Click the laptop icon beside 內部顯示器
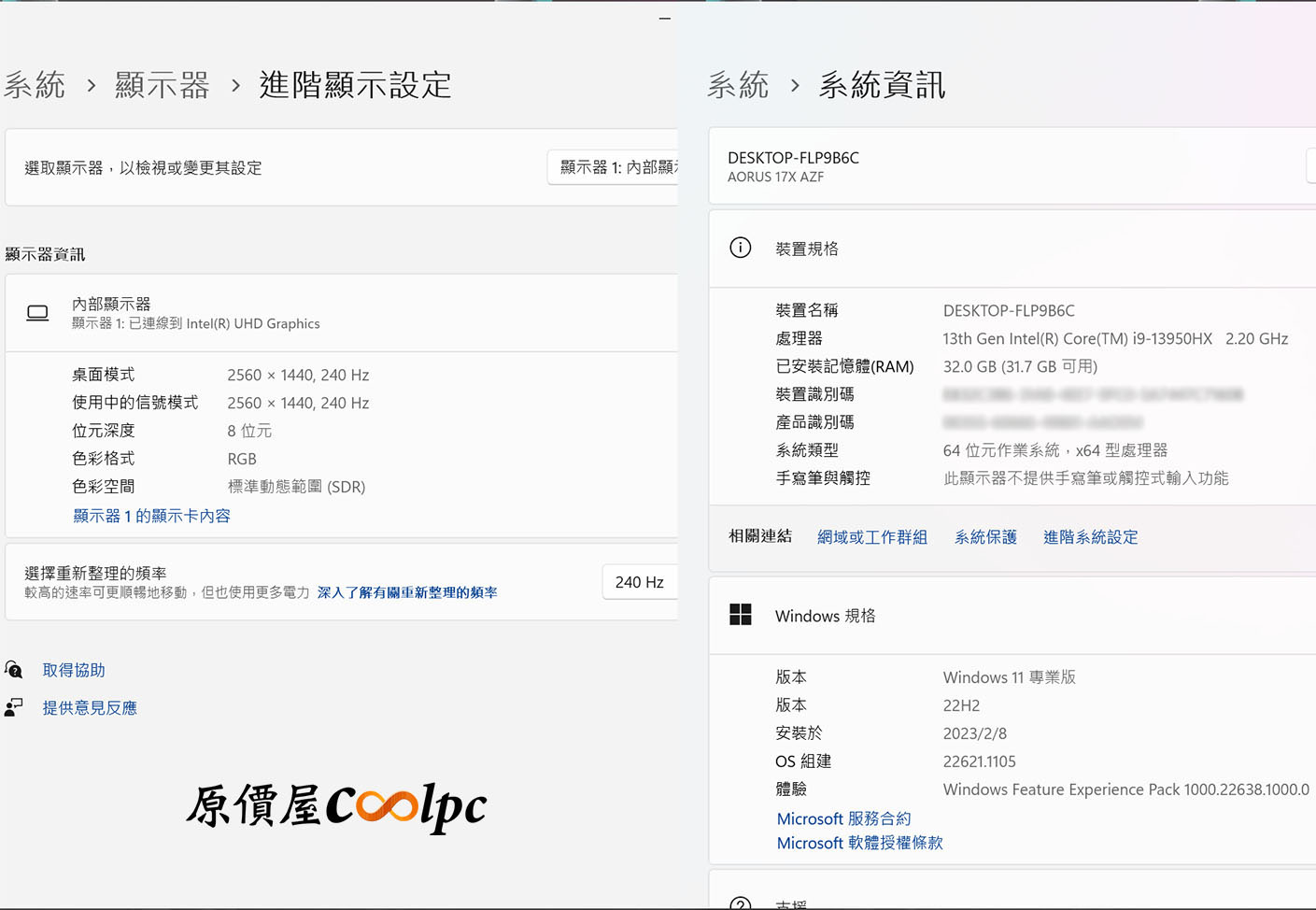The image size is (1316, 910). tap(37, 313)
